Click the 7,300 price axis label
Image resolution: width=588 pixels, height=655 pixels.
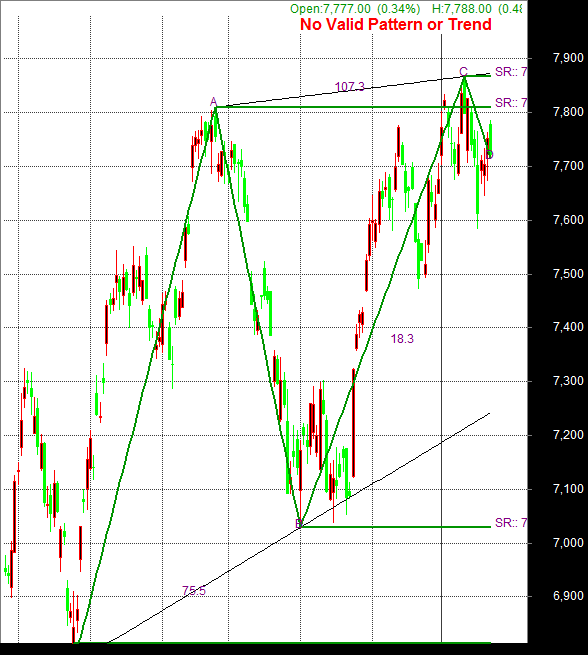coord(568,381)
